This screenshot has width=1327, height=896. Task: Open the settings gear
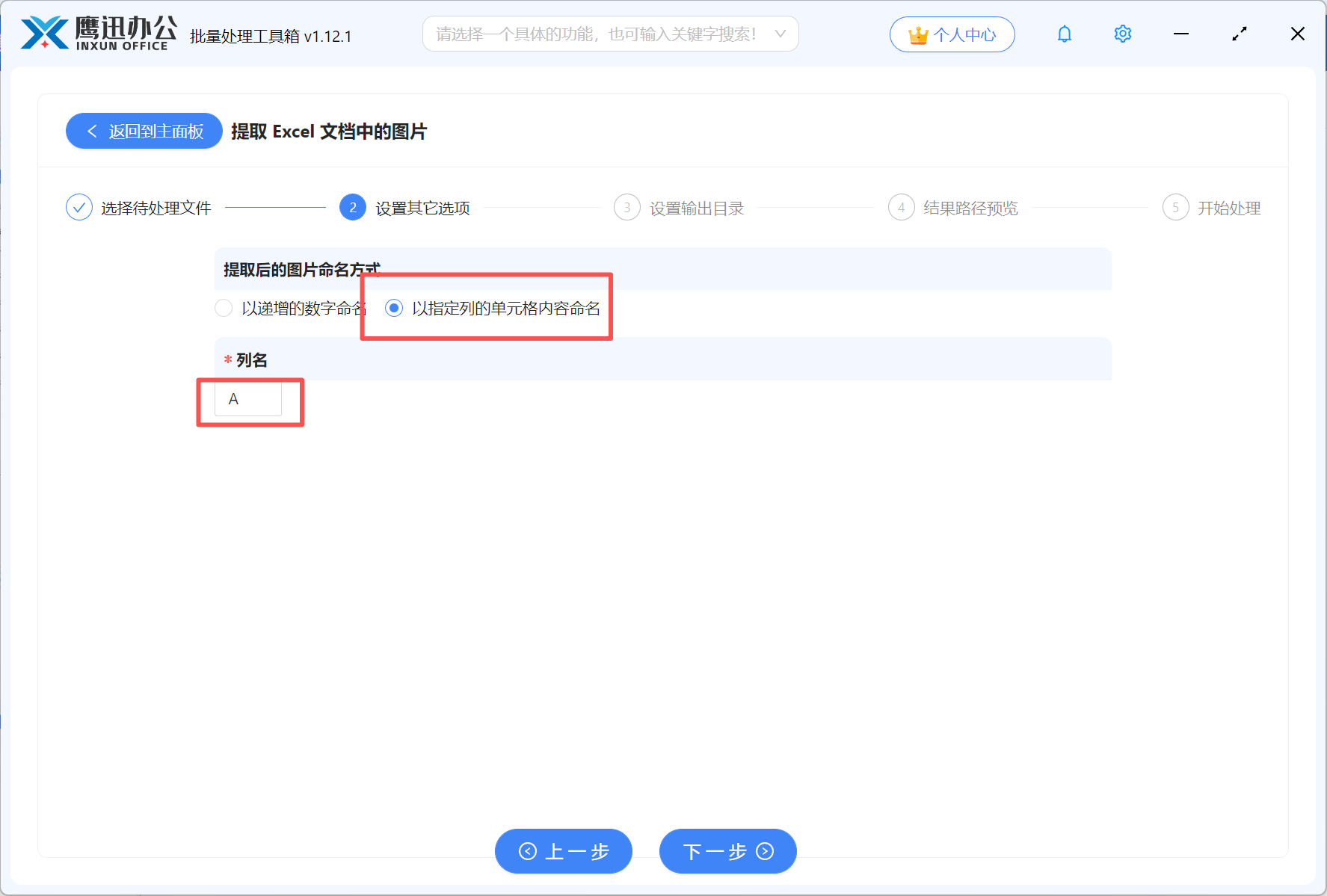pyautogui.click(x=1122, y=34)
